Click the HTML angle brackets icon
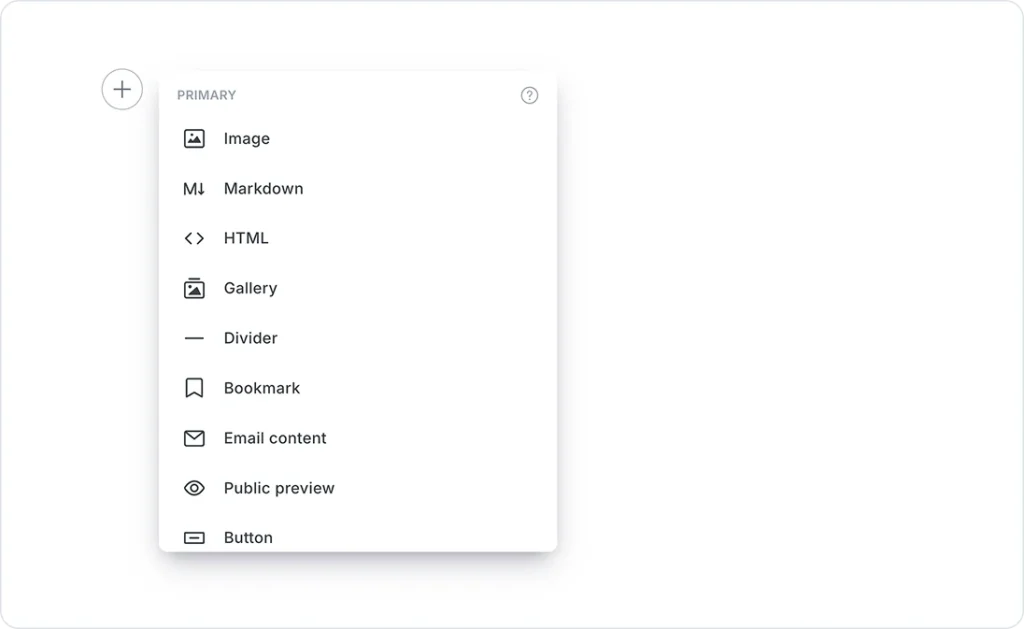 [194, 239]
